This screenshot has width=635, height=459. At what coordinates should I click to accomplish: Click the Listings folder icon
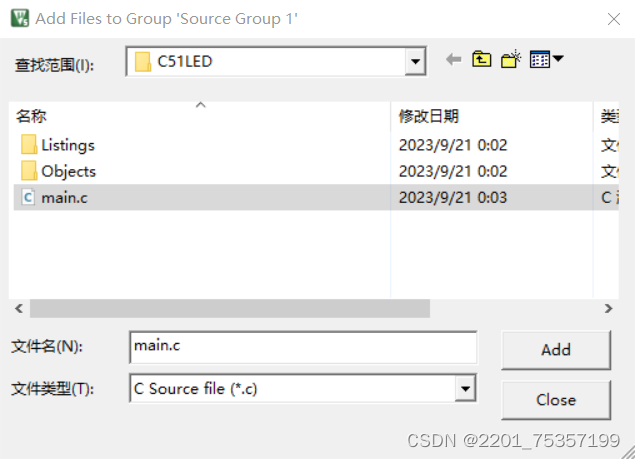pyautogui.click(x=29, y=145)
